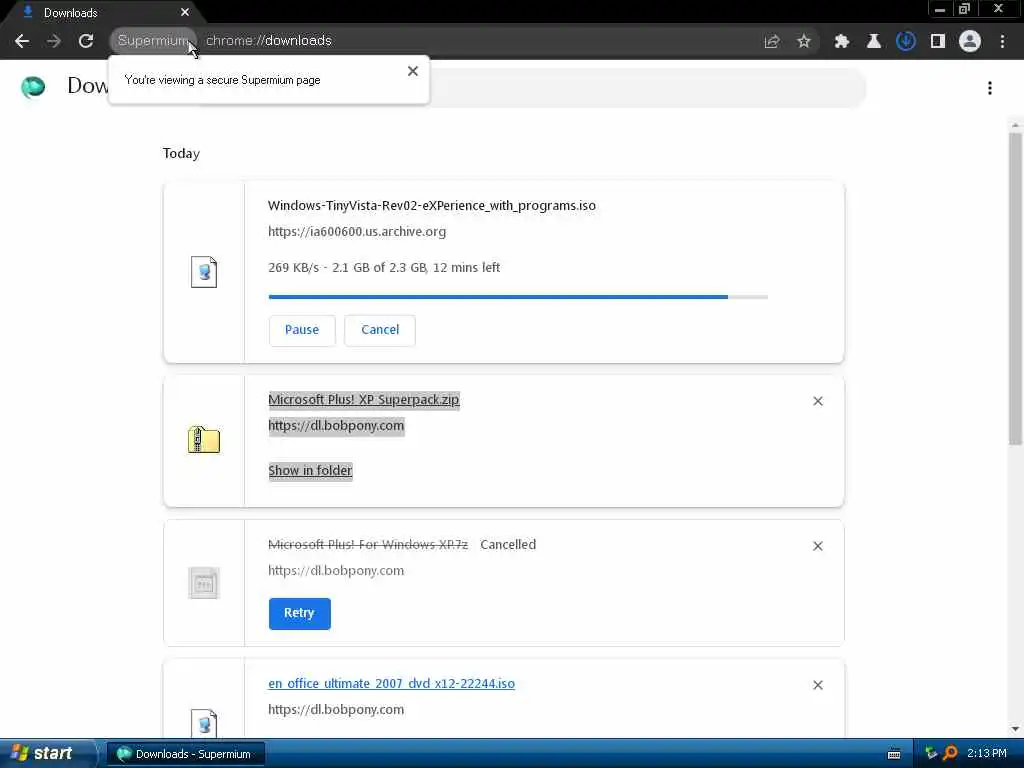Go back with the browser back arrow
1024x768 pixels.
22,41
